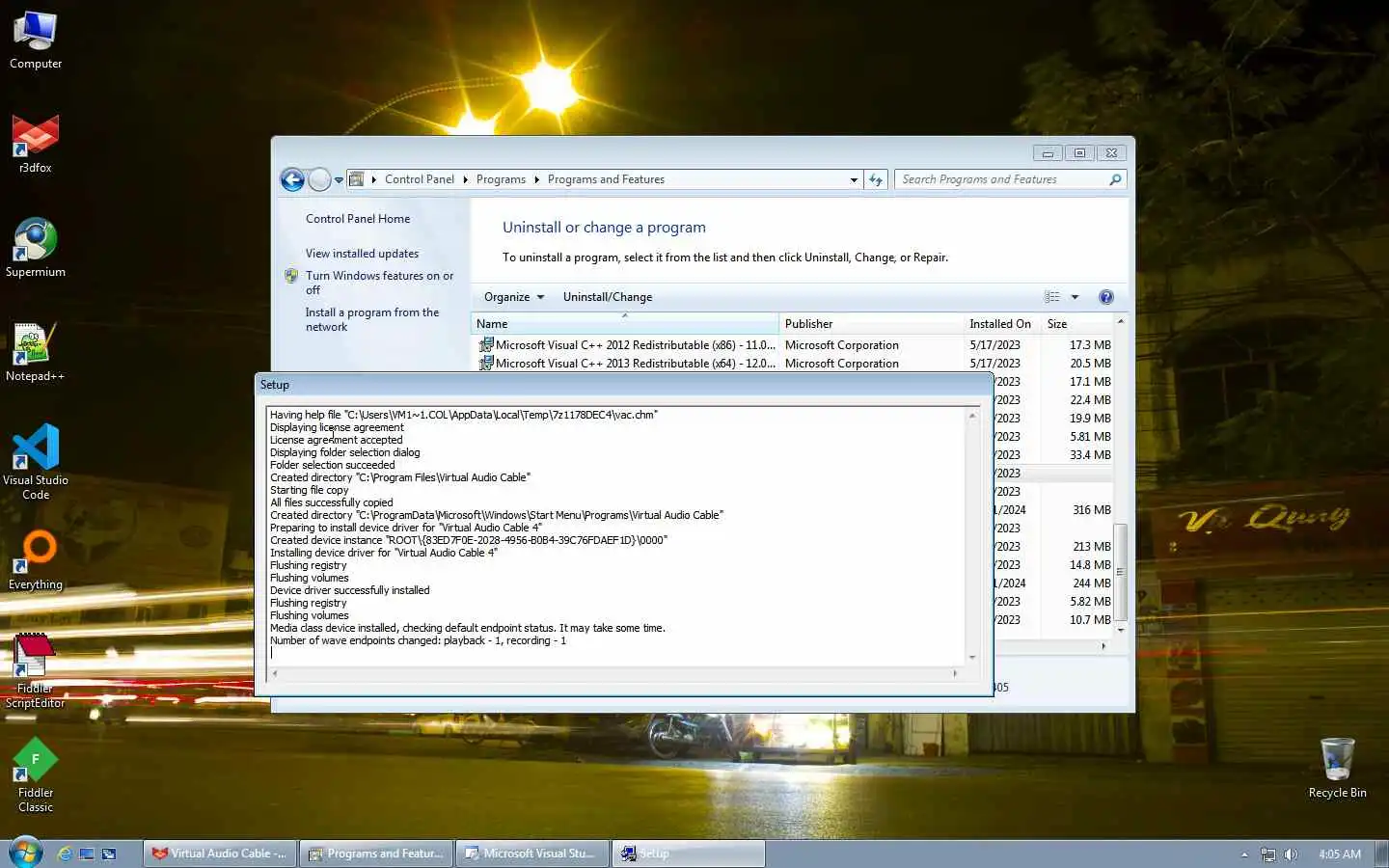Screen dimensions: 1389x868
Task: Click the 4:05 AM system clock
Action: [x=1339, y=854]
